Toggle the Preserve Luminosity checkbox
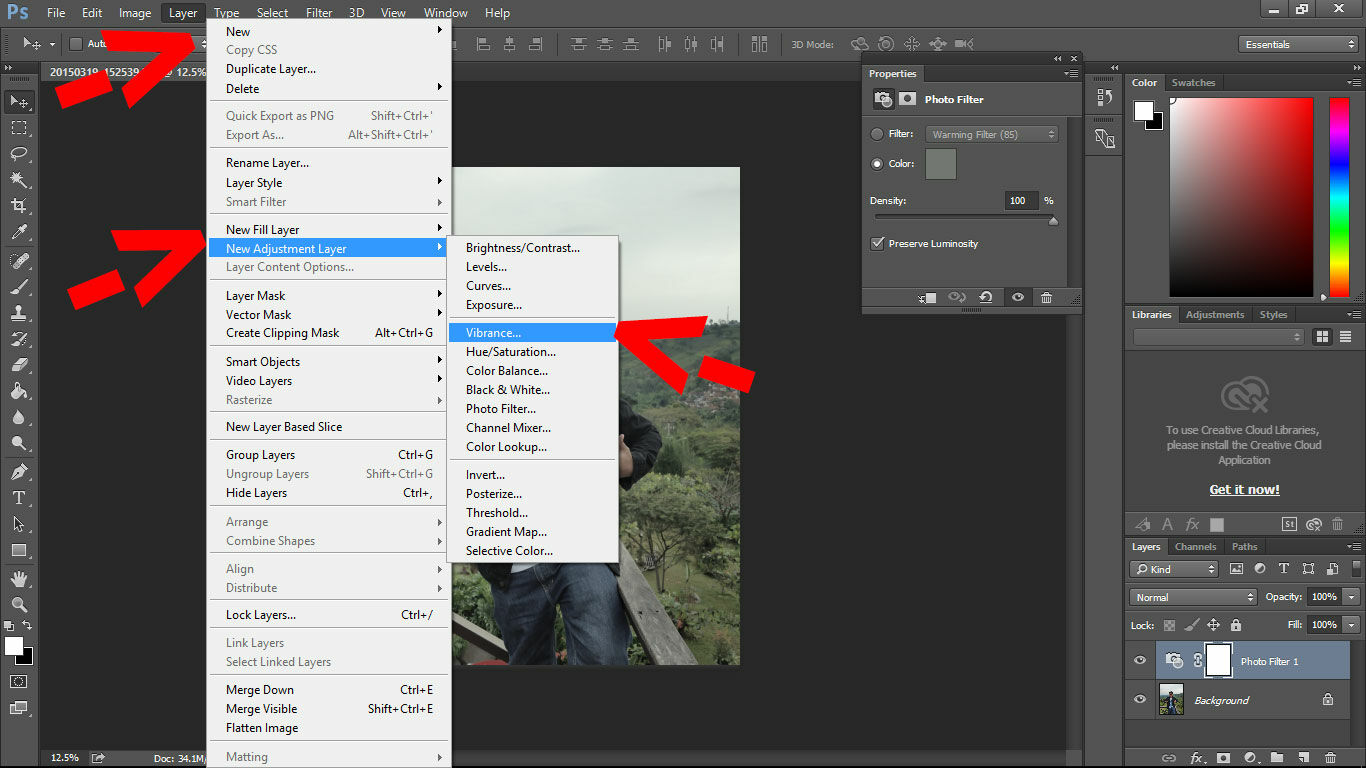Viewport: 1366px width, 768px height. 878,243
